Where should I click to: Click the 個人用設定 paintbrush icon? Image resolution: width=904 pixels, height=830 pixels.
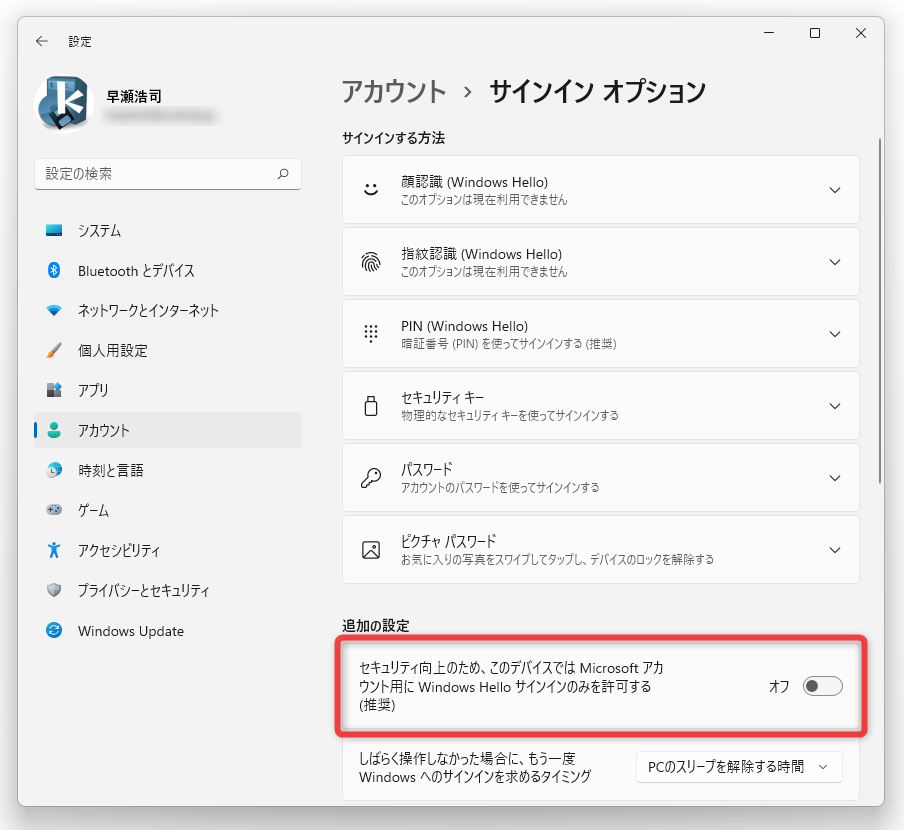coord(54,350)
